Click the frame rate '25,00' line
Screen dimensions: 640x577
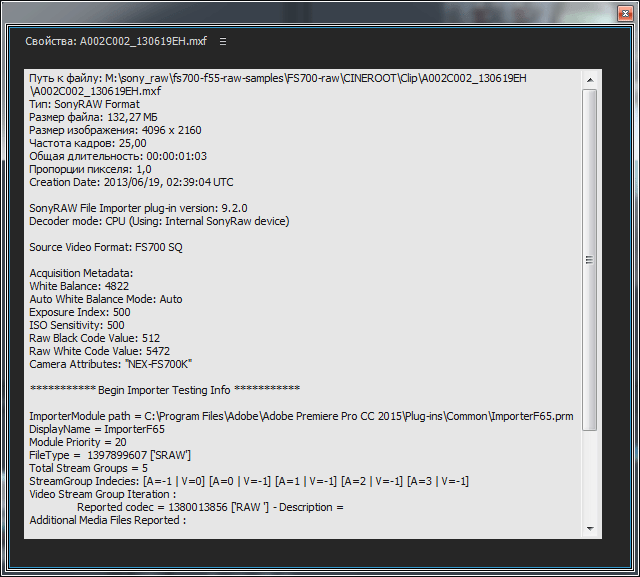88,143
